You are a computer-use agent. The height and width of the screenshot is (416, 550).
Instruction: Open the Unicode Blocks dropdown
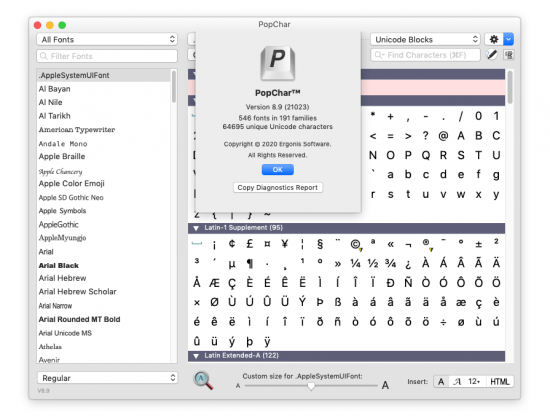click(425, 39)
